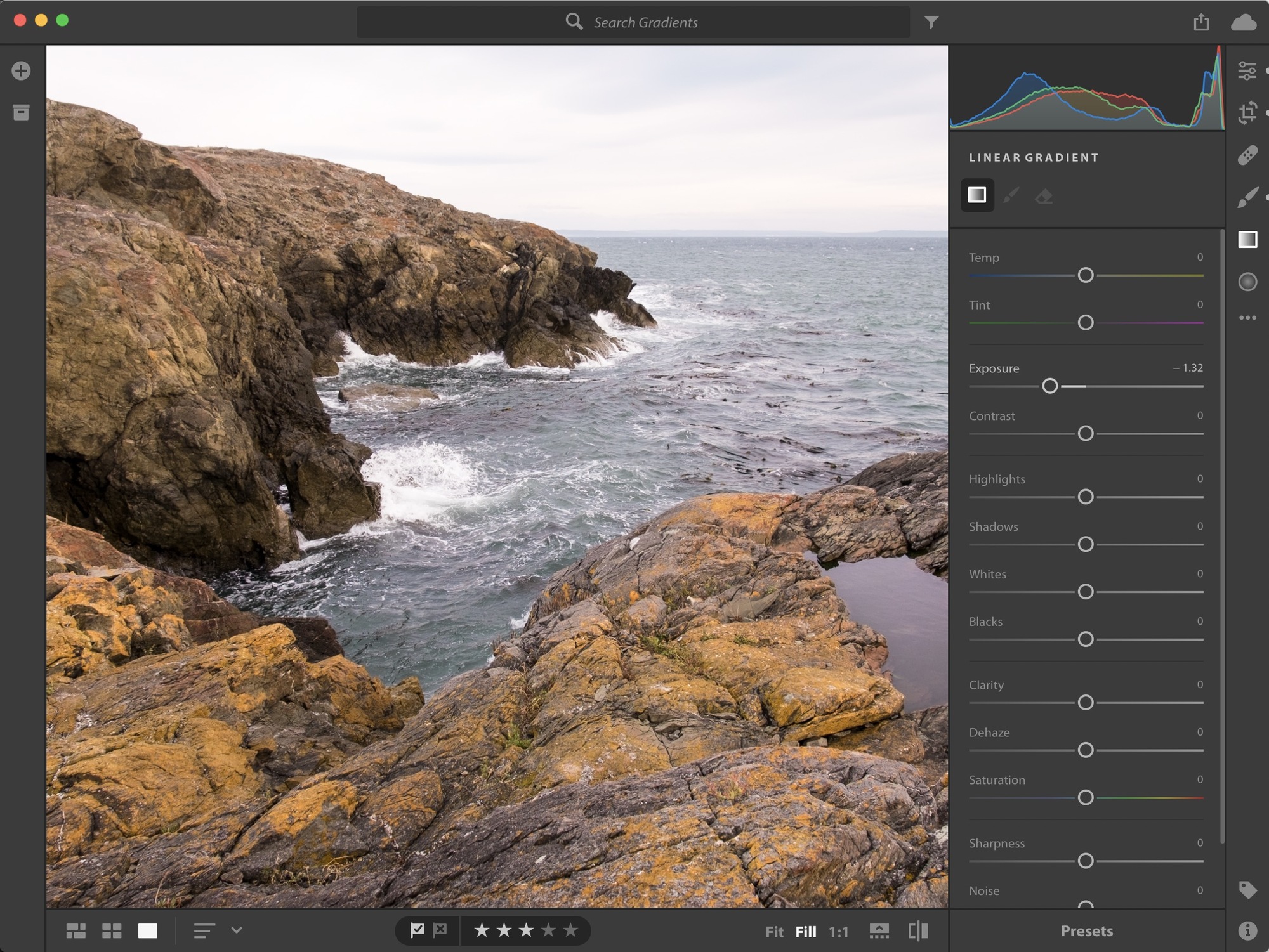1269x952 pixels.
Task: Open the Edit sliders panel icon
Action: [1247, 70]
